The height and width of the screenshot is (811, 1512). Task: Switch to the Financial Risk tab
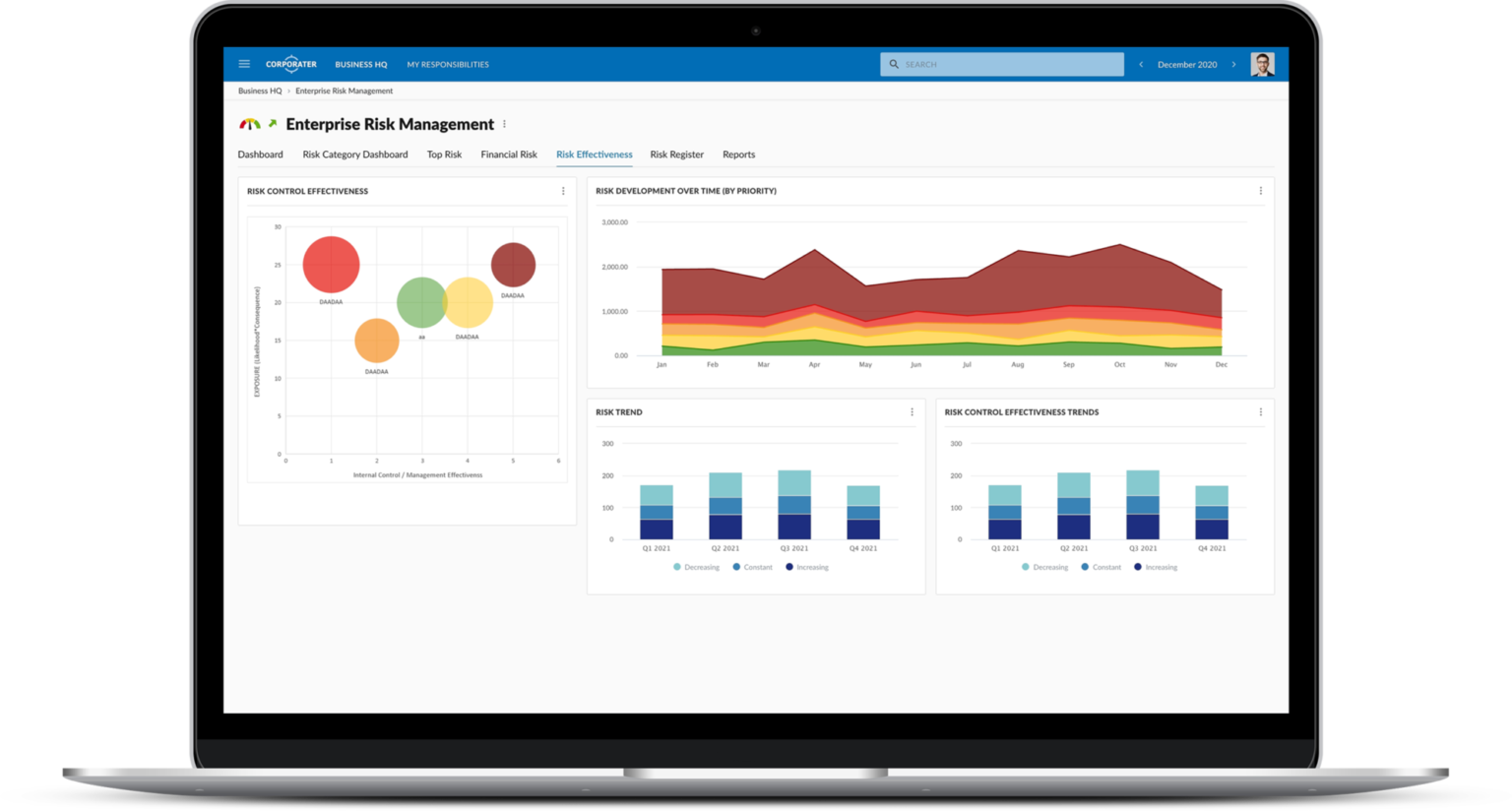click(x=509, y=155)
